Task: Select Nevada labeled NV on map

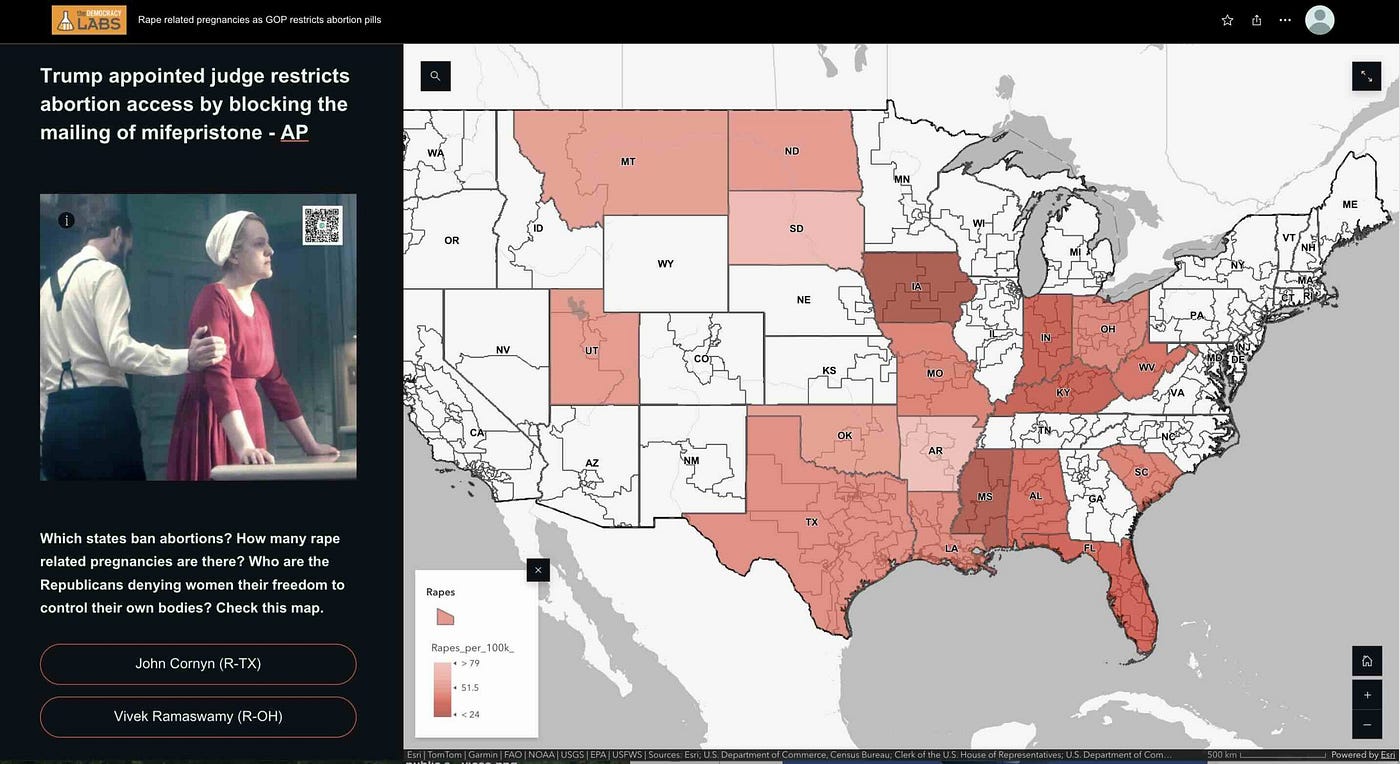Action: (503, 350)
